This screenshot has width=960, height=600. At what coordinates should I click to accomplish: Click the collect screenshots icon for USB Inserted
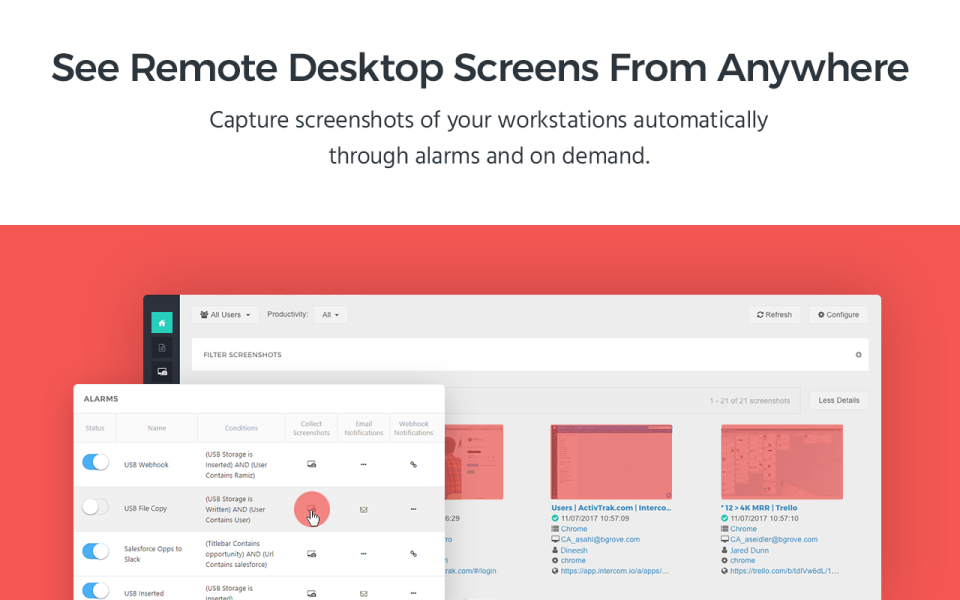[311, 593]
